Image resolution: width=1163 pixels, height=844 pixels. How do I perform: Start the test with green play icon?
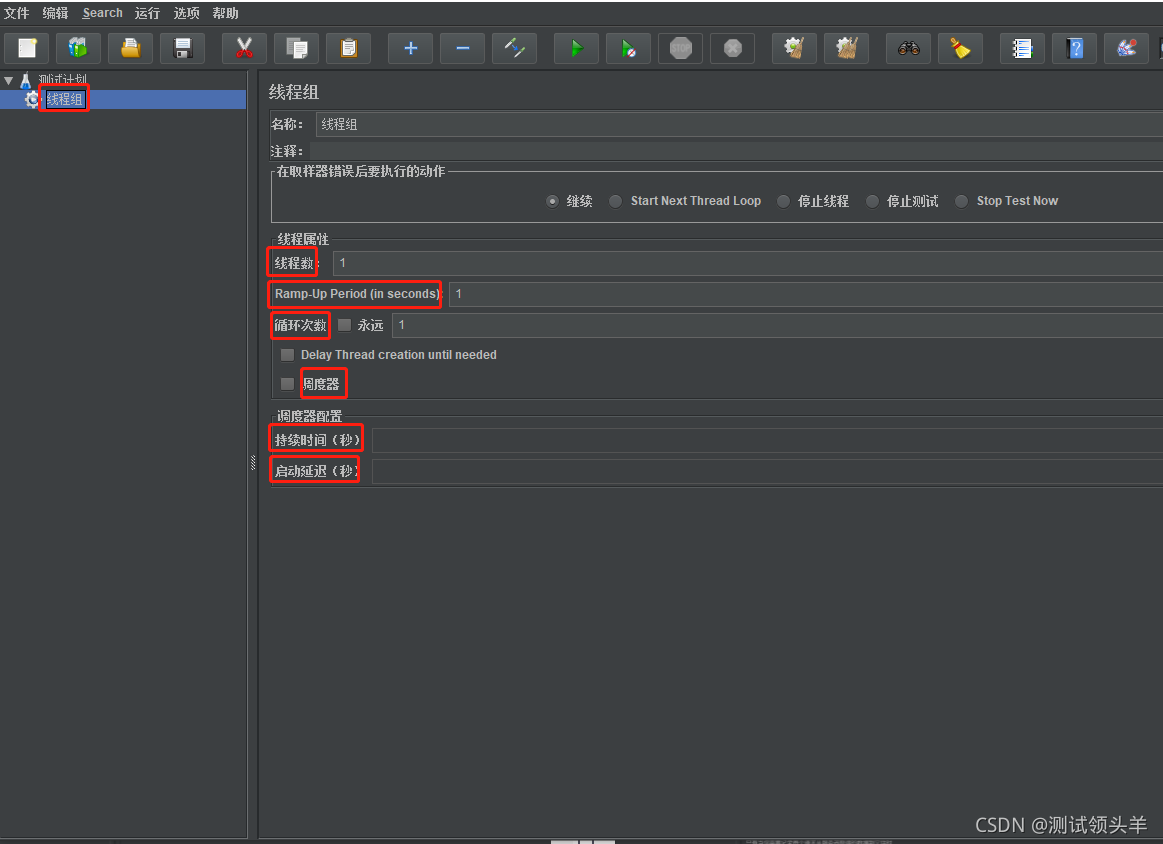tap(576, 48)
